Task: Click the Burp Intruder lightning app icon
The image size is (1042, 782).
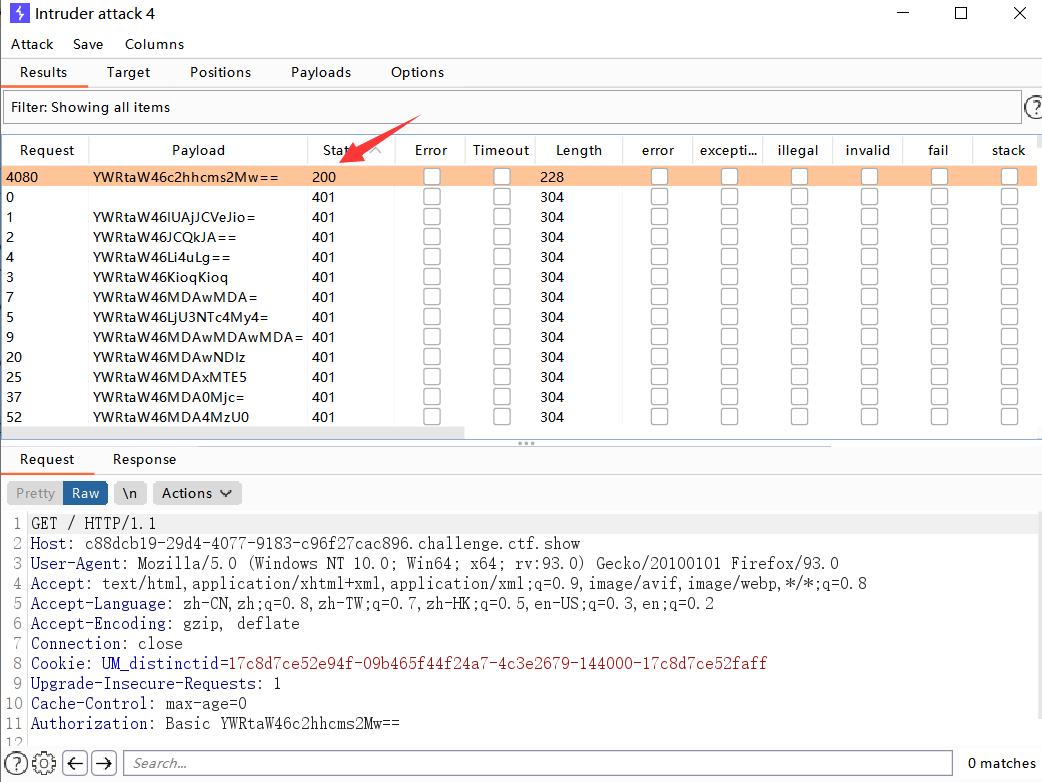Action: click(x=19, y=13)
